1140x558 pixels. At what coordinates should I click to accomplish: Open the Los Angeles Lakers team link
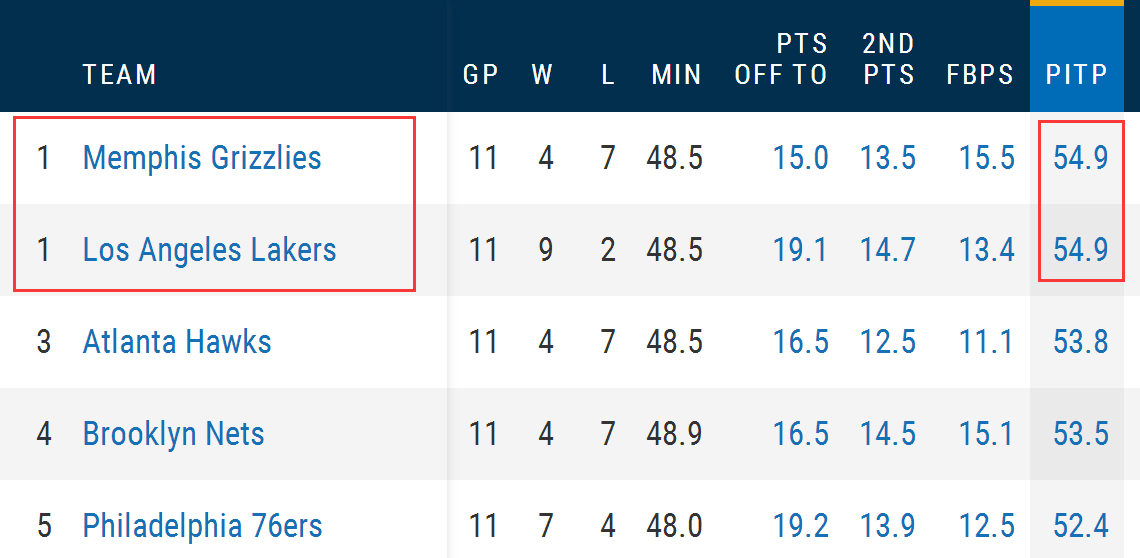tap(209, 250)
